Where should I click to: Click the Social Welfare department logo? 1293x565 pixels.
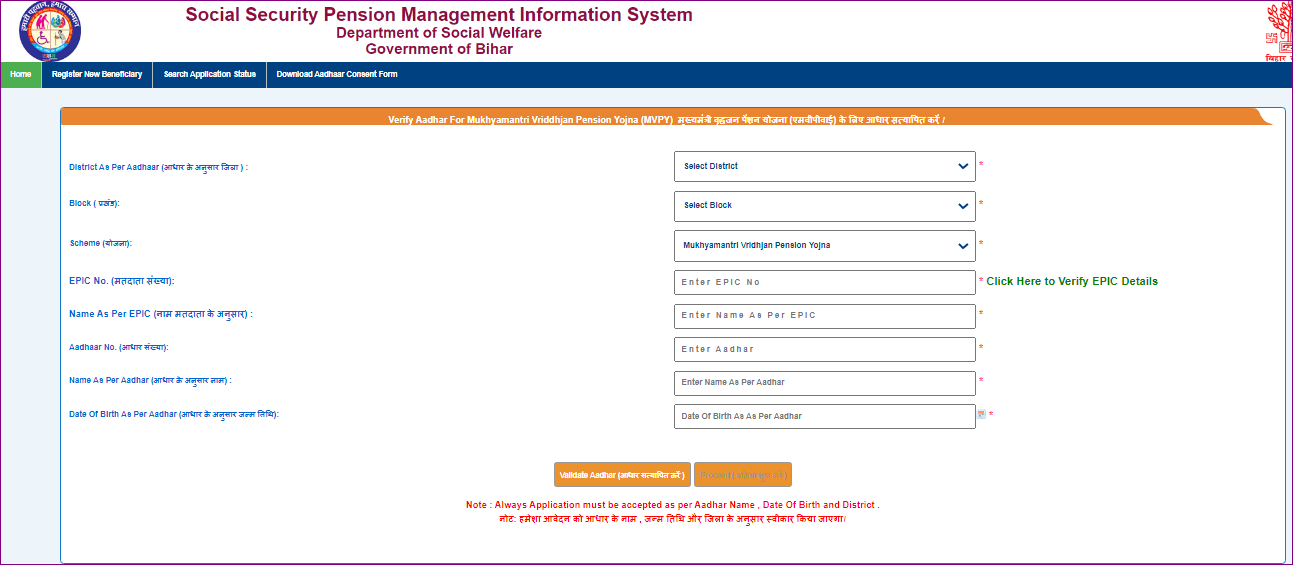[49, 31]
